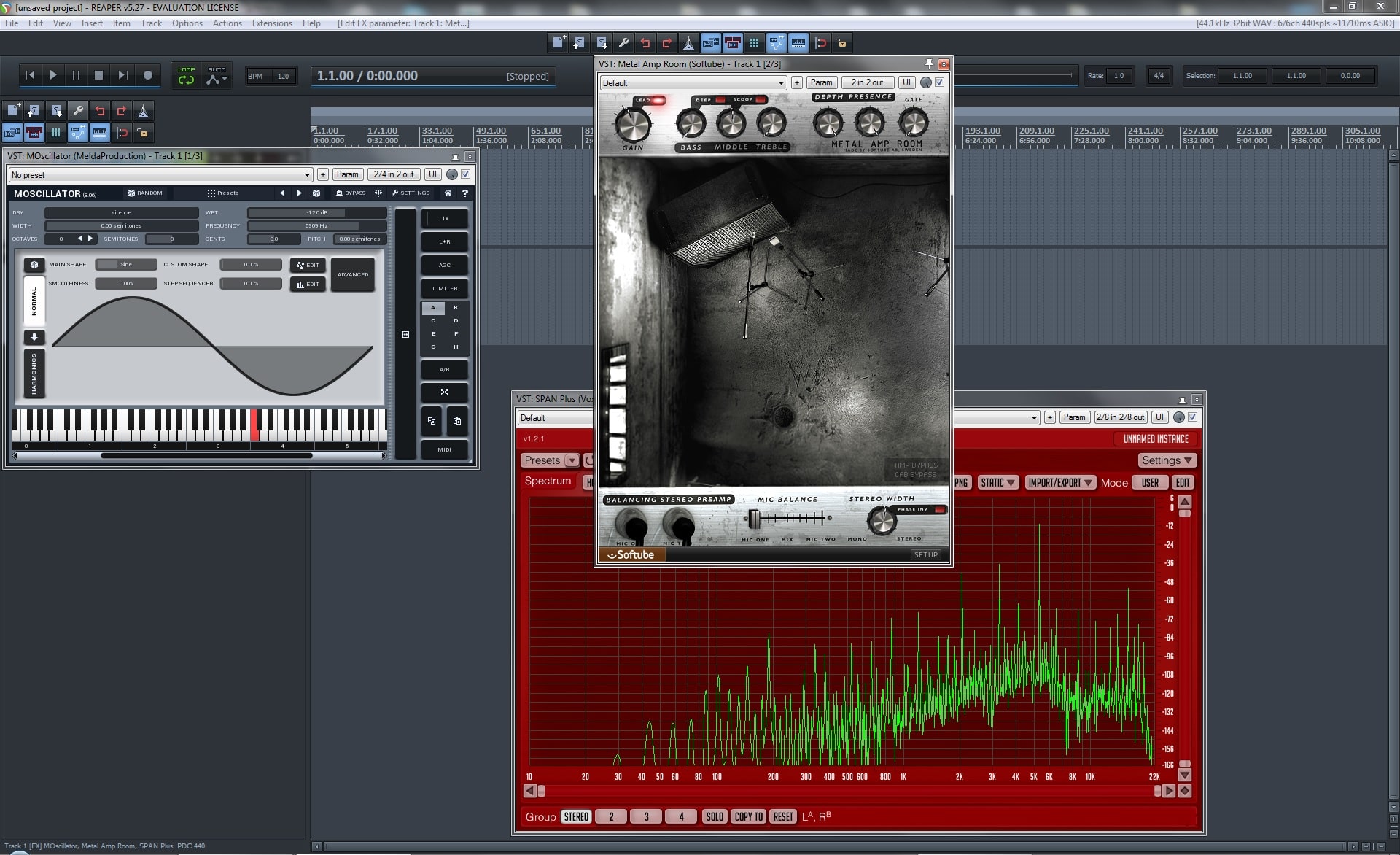Click the MOscillator Random button
Viewport: 1400px width, 855px height.
(144, 193)
